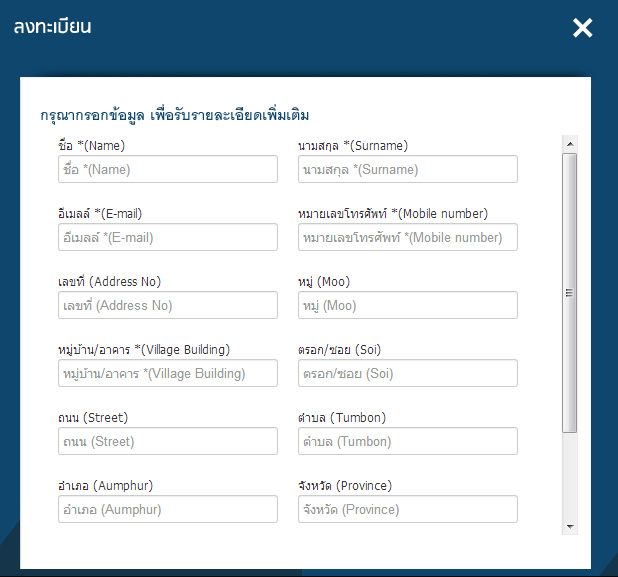Viewport: 618px width, 577px height.
Task: Click the Mobile number label text
Action: [393, 214]
